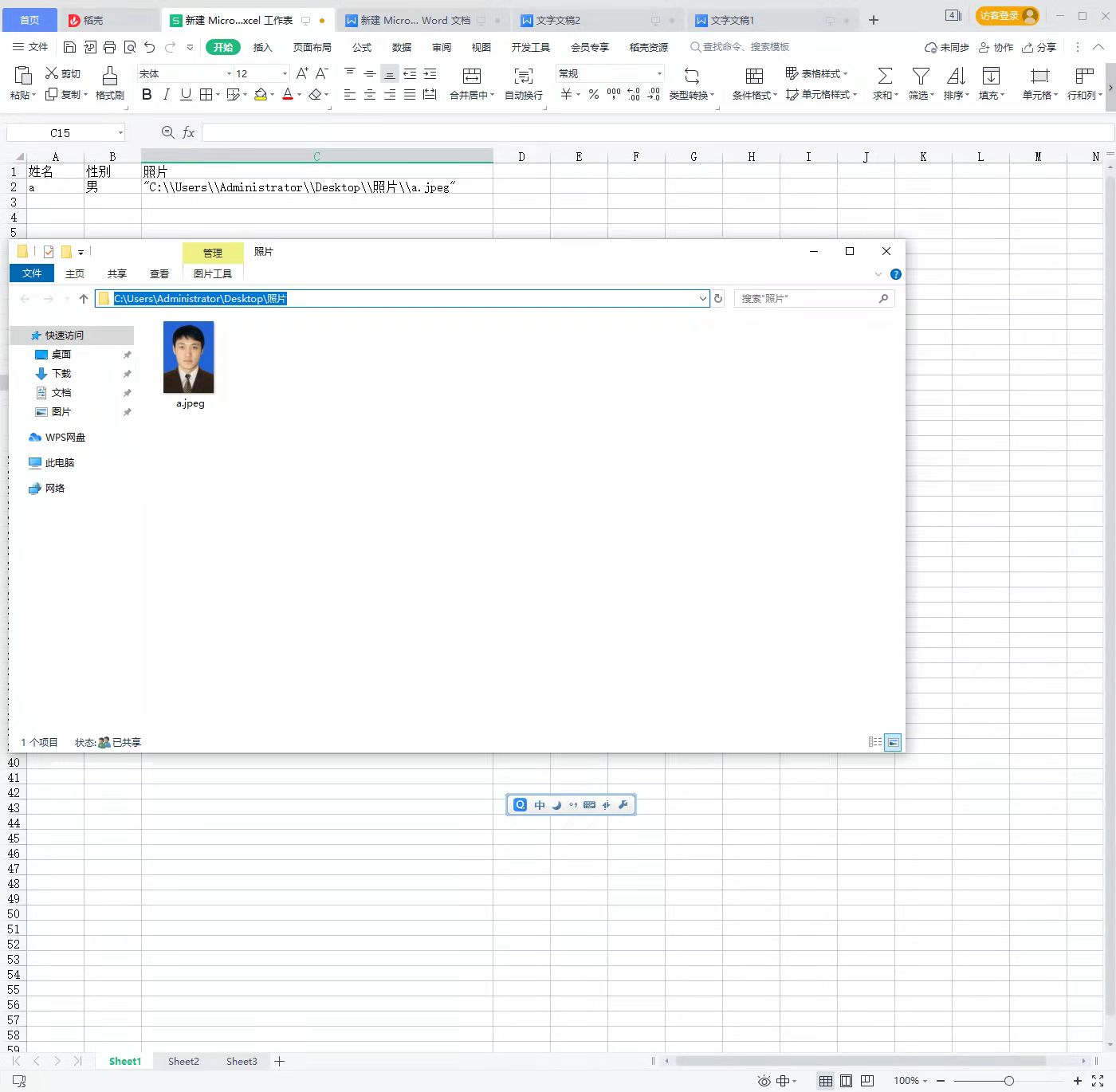Open the 文件 menu in WPS
The height and width of the screenshot is (1092, 1116).
click(30, 47)
